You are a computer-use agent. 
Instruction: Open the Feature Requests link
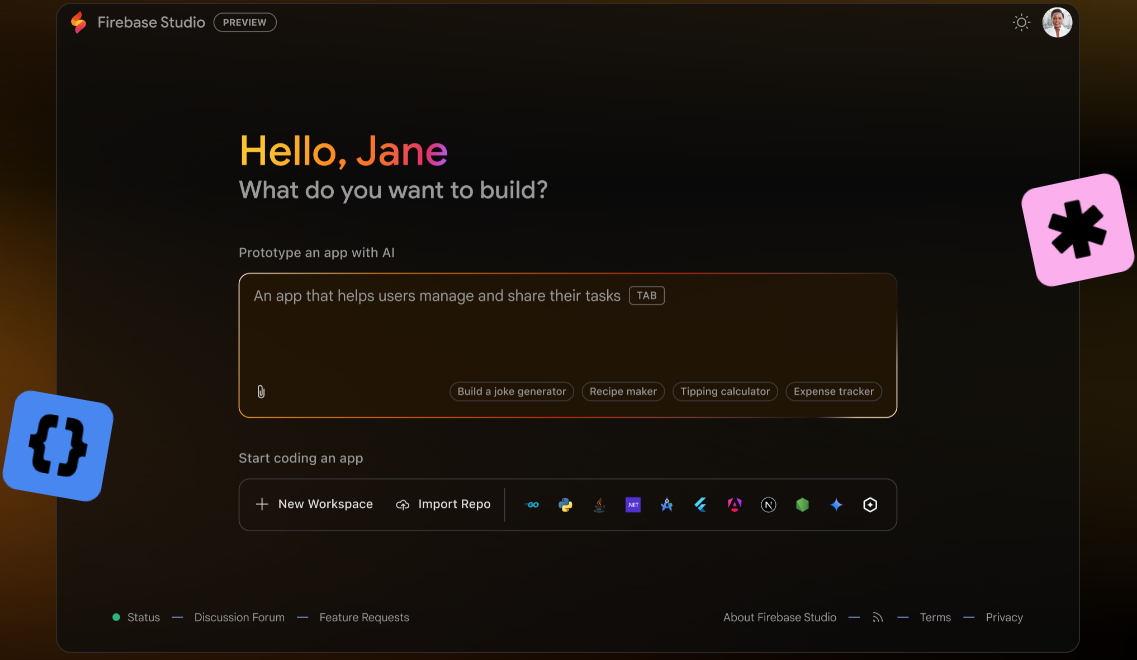(364, 617)
